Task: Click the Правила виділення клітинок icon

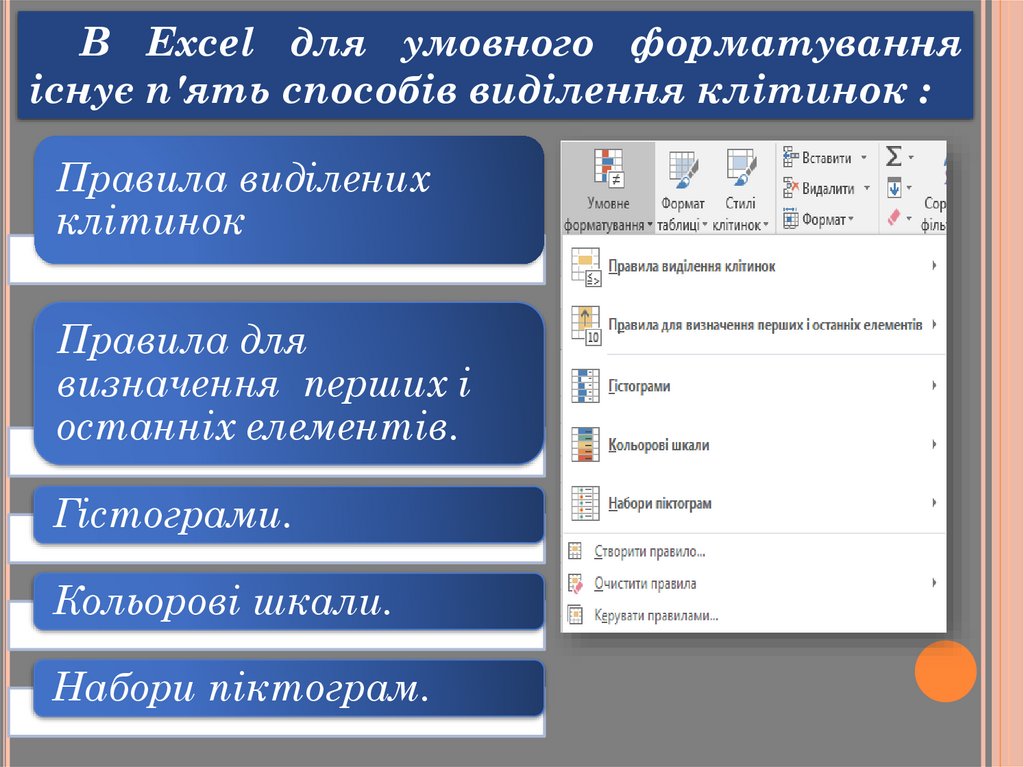Action: click(x=586, y=267)
